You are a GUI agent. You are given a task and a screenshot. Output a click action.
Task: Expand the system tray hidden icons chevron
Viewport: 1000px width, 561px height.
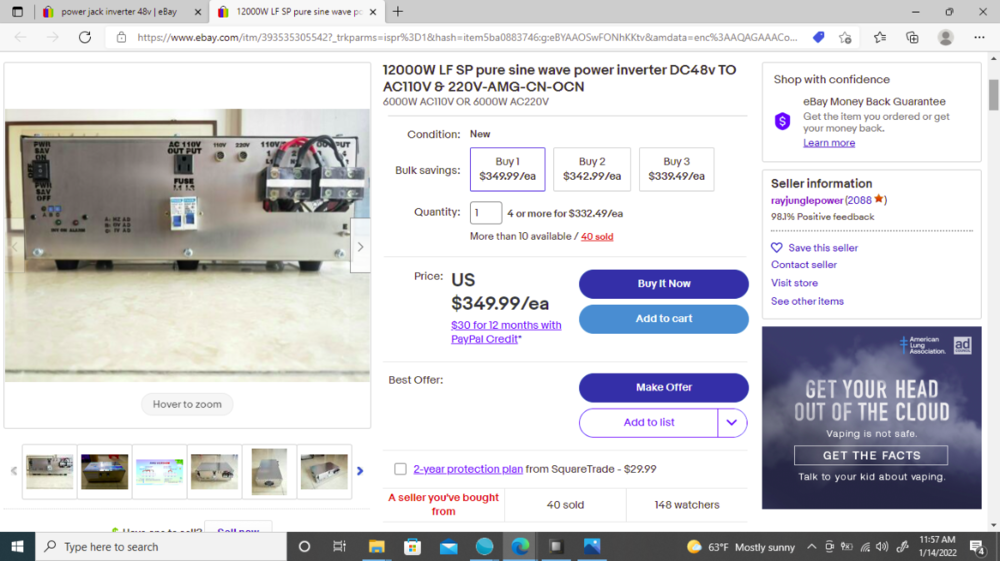811,547
